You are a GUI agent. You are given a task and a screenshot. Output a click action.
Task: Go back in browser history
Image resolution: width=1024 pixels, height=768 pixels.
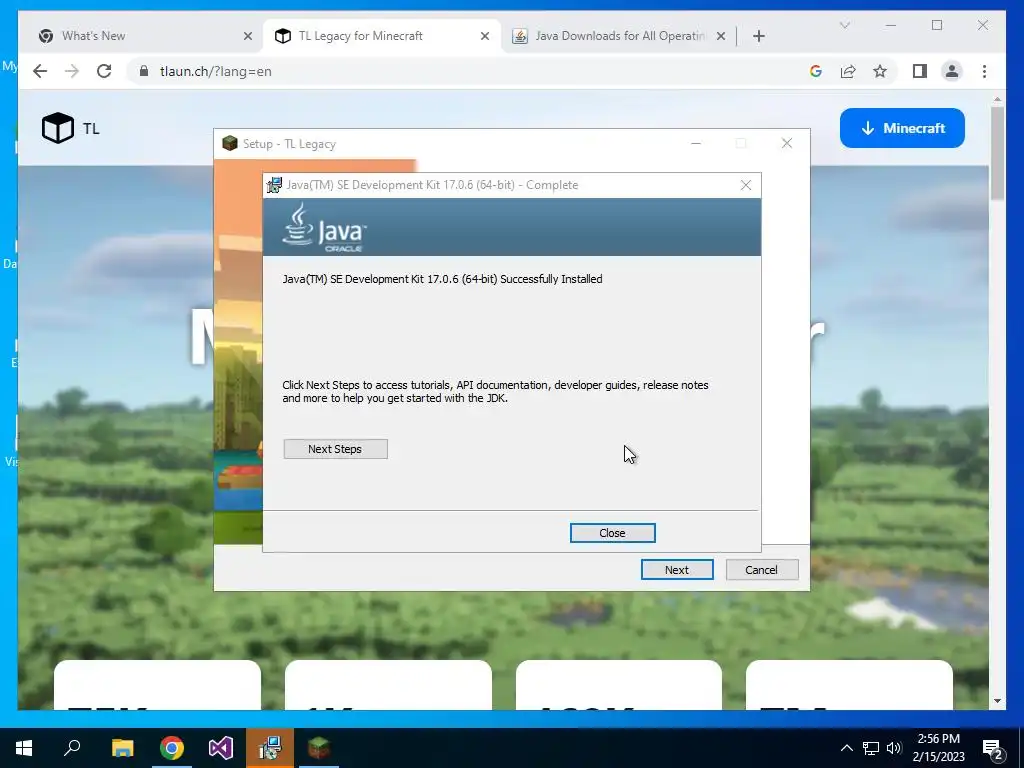[x=40, y=71]
